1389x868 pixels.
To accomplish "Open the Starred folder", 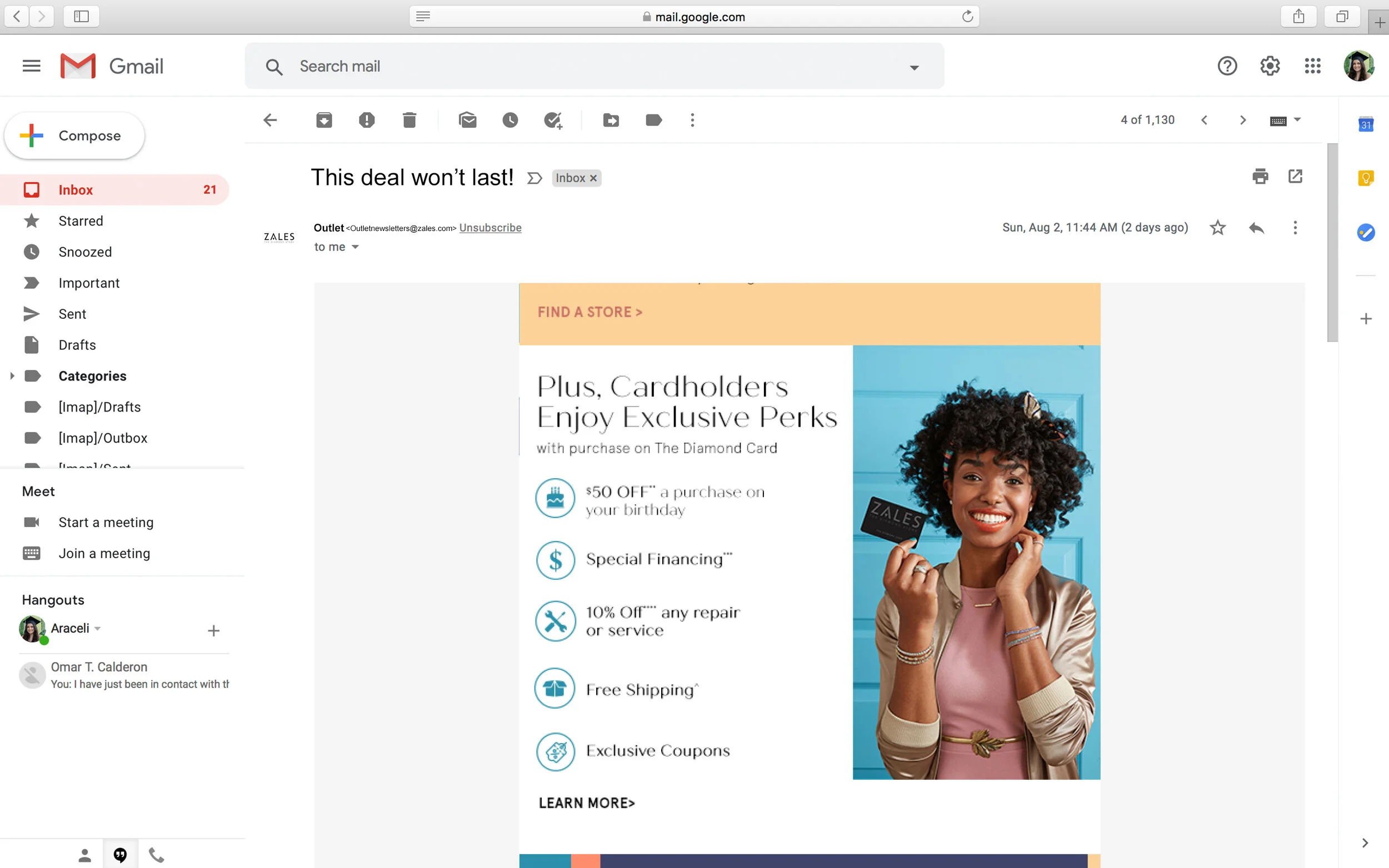I will pos(114,221).
